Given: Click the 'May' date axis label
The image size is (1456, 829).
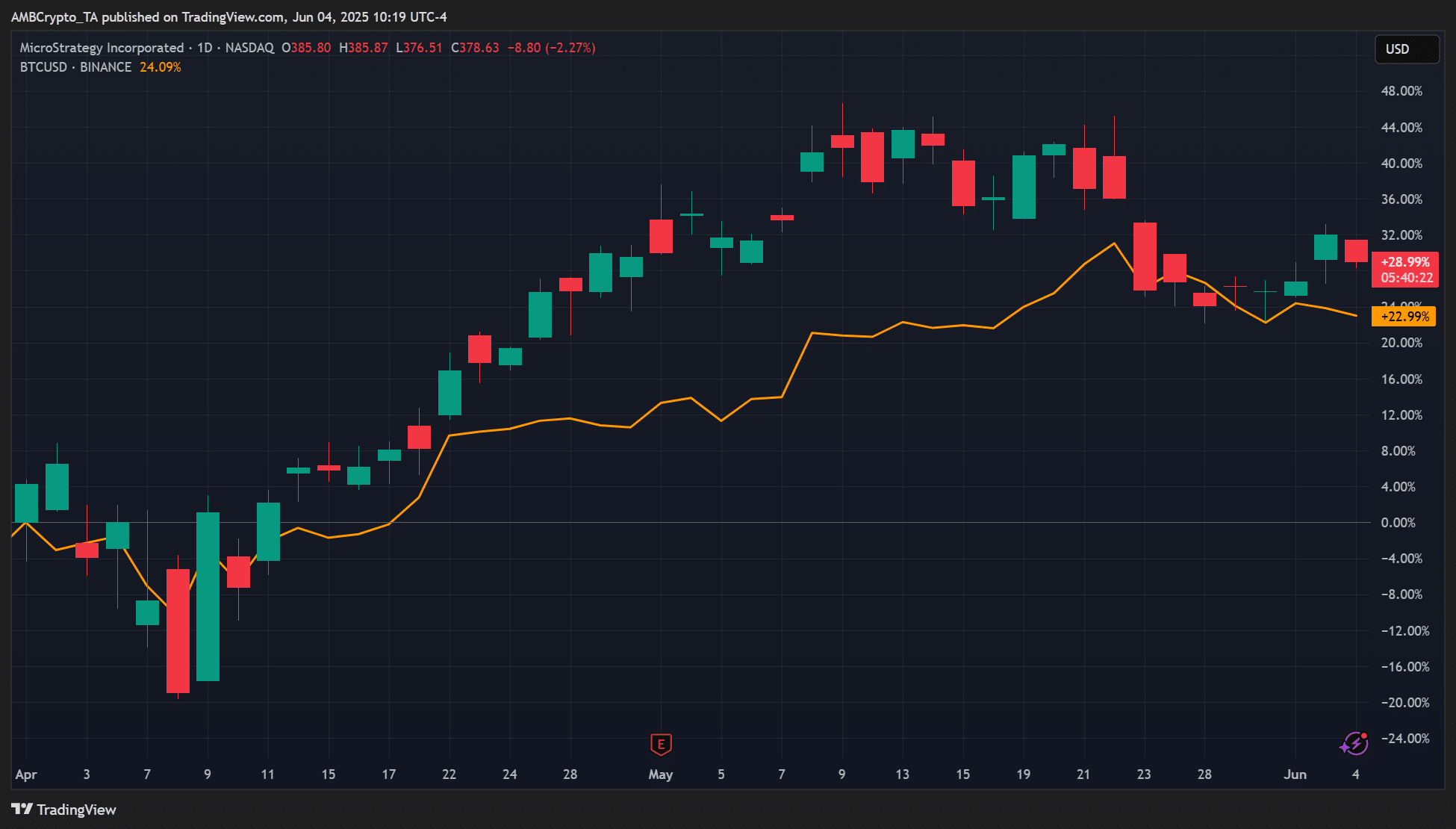Looking at the screenshot, I should pyautogui.click(x=661, y=774).
